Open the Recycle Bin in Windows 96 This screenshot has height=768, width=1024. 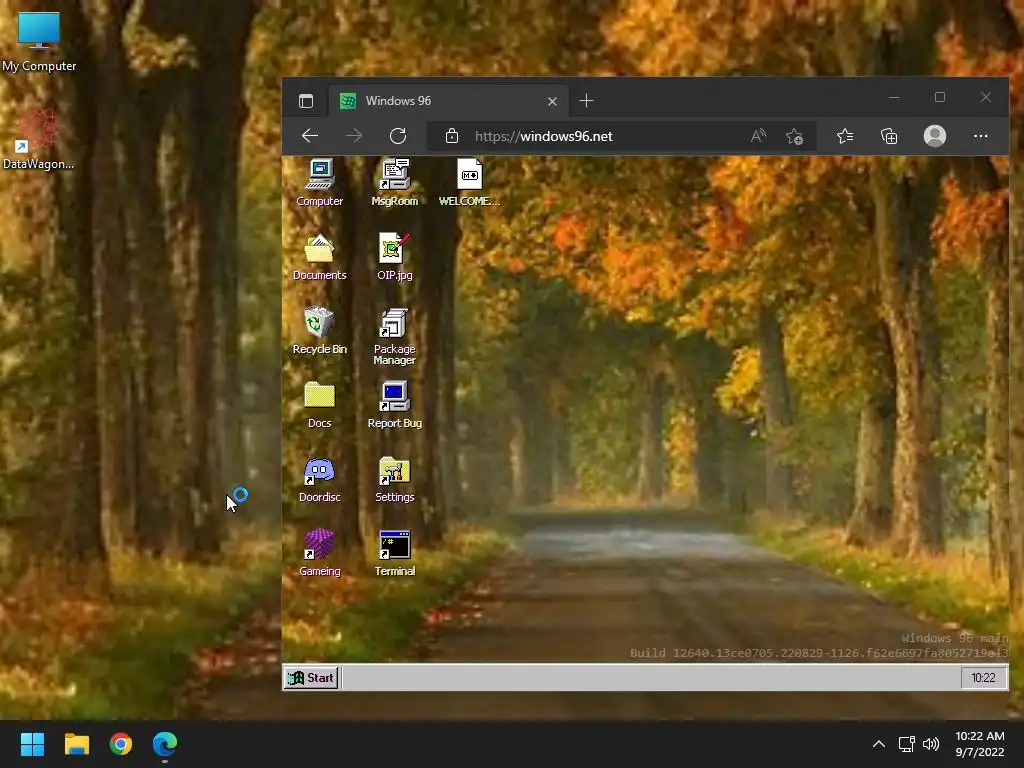point(319,330)
